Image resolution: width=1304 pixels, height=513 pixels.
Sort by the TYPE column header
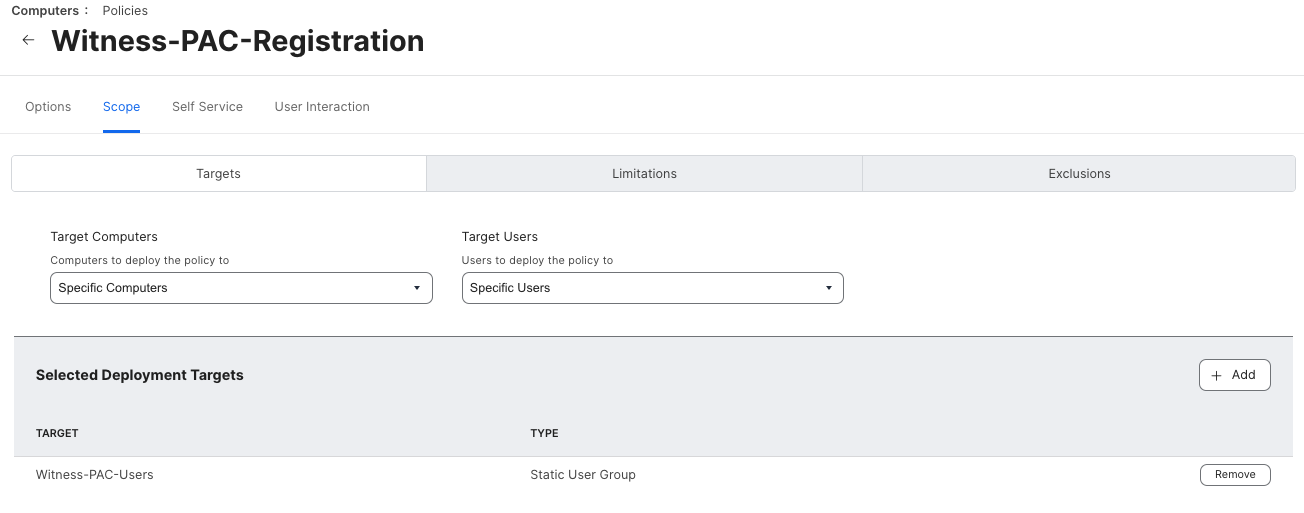tap(544, 433)
